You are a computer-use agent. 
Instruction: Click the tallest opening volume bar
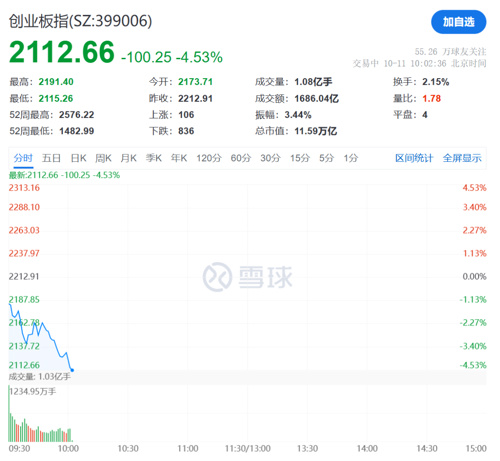tap(9, 413)
